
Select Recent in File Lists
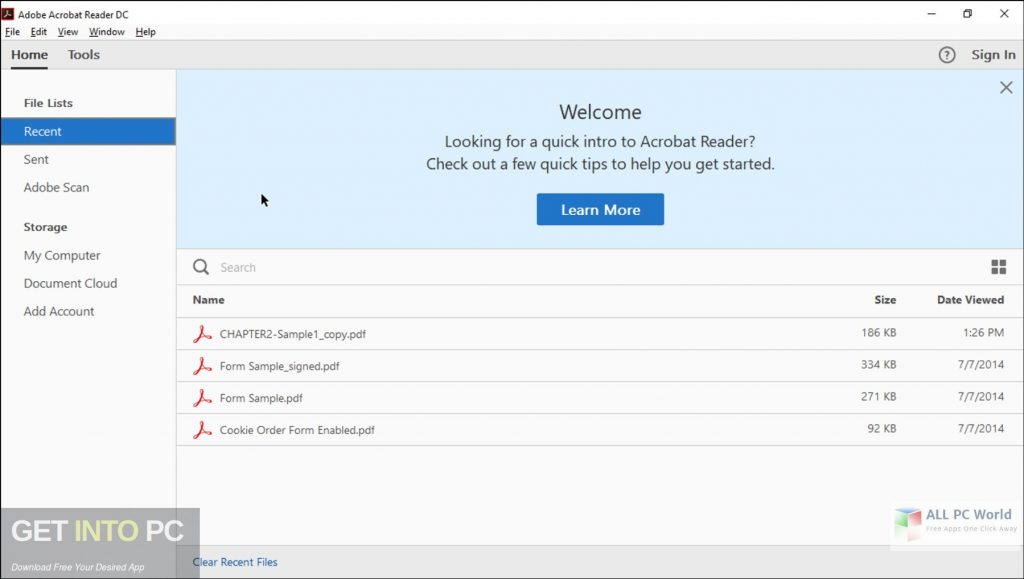point(88,131)
